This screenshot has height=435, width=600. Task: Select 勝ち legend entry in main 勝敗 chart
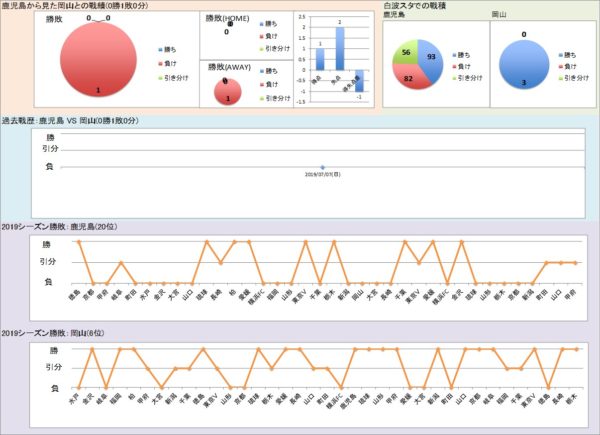pyautogui.click(x=171, y=48)
